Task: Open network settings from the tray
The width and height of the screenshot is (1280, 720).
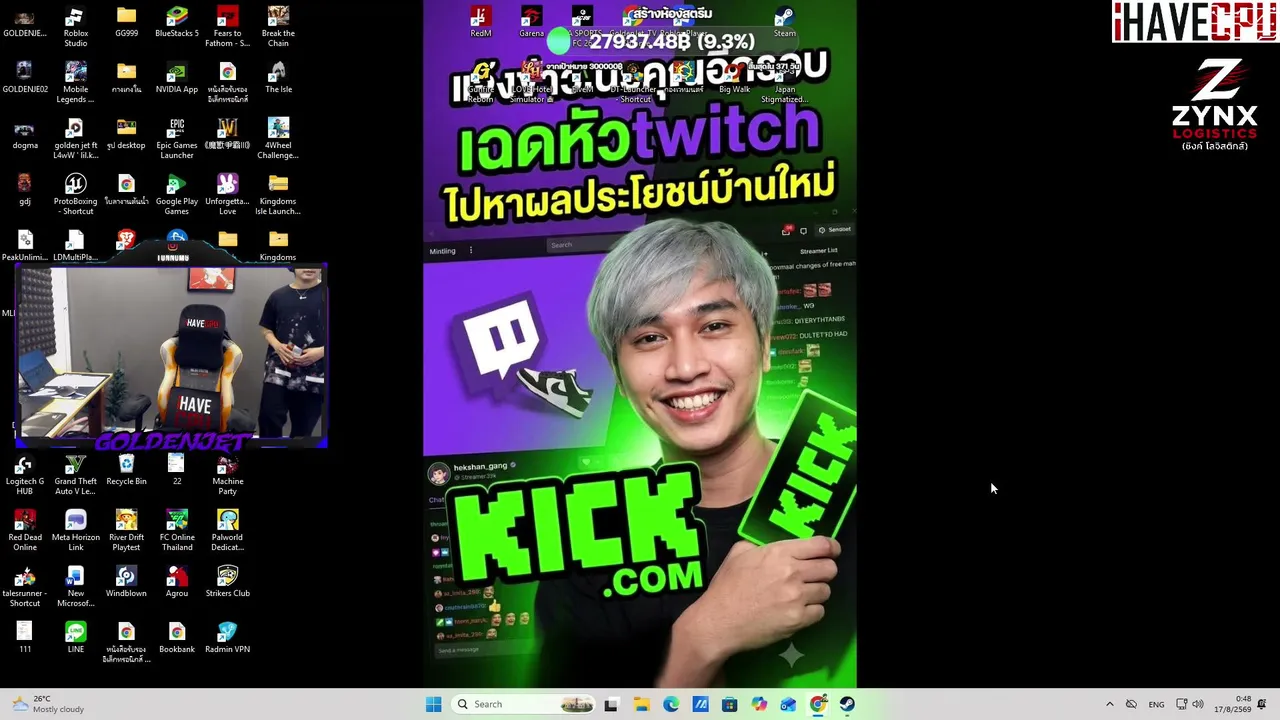Action: click(x=1181, y=704)
